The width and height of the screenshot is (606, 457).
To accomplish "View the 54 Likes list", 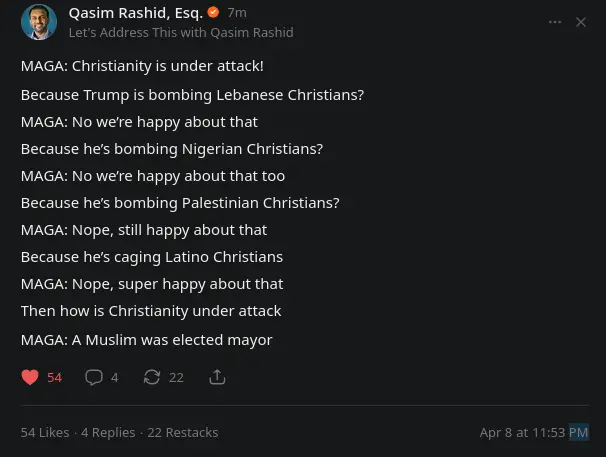I will [x=45, y=432].
